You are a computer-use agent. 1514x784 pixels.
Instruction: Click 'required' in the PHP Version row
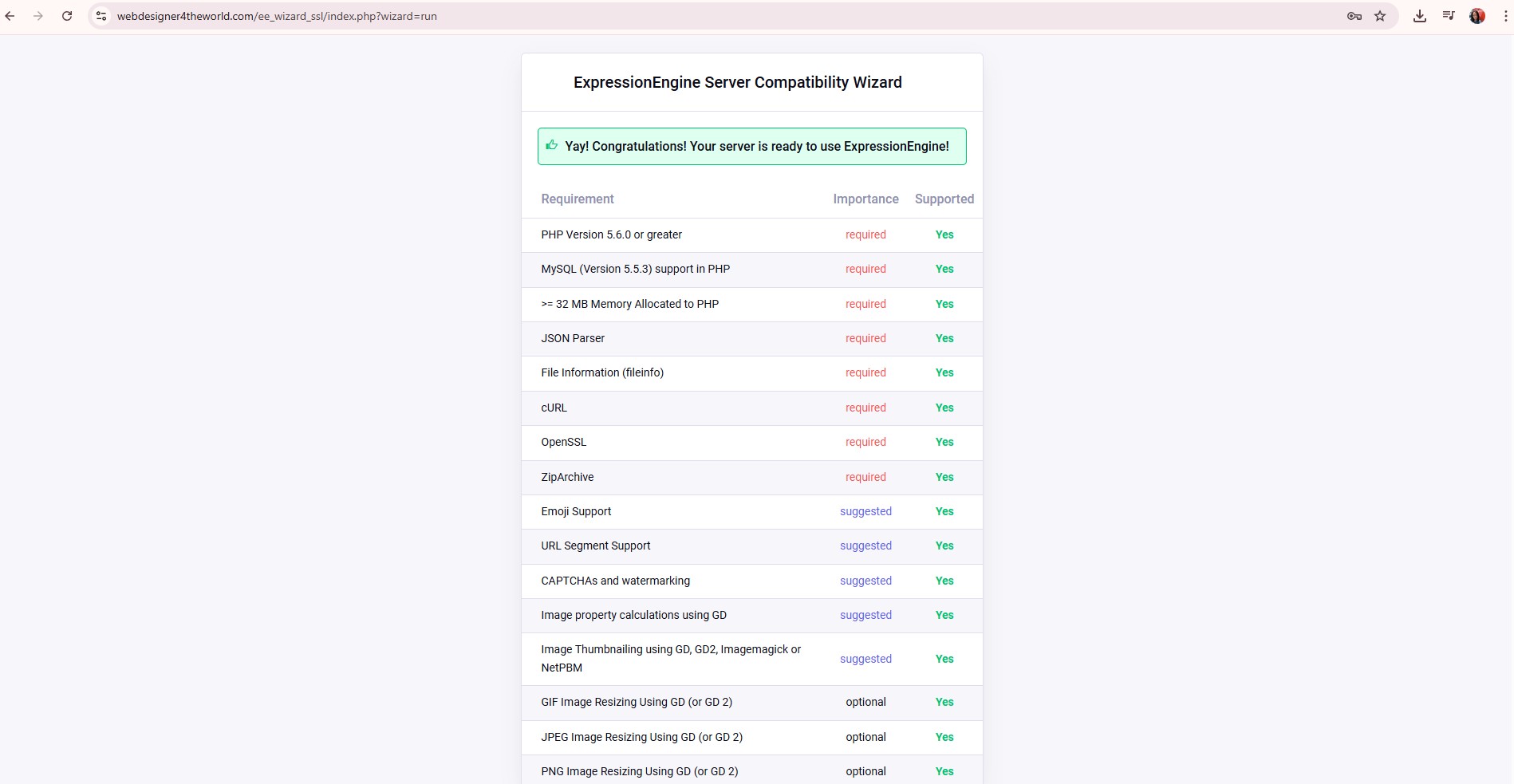tap(865, 234)
